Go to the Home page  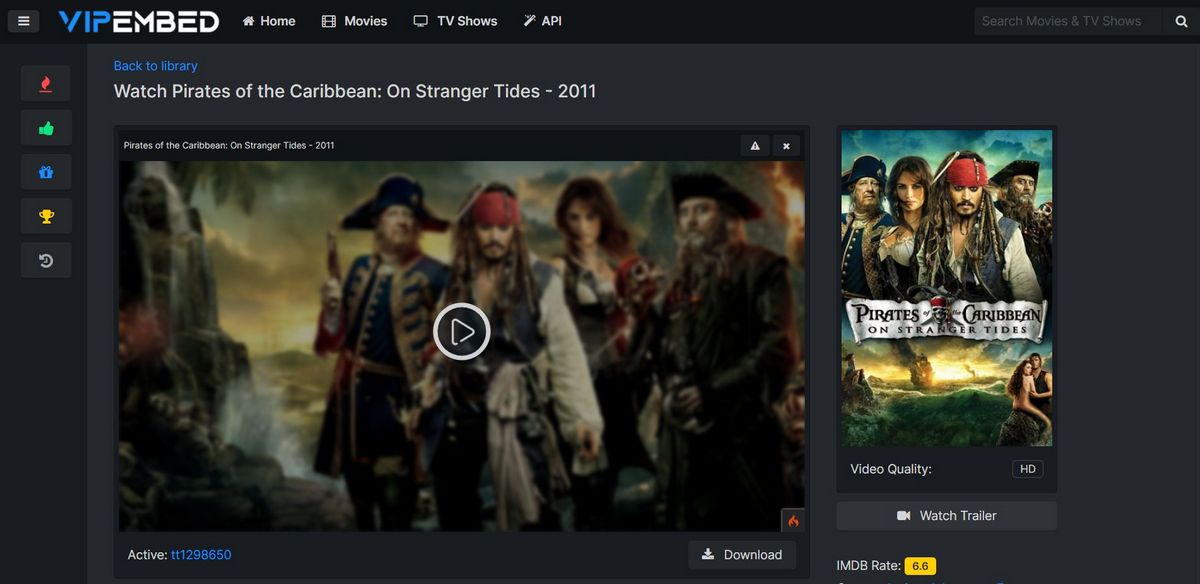pos(269,21)
